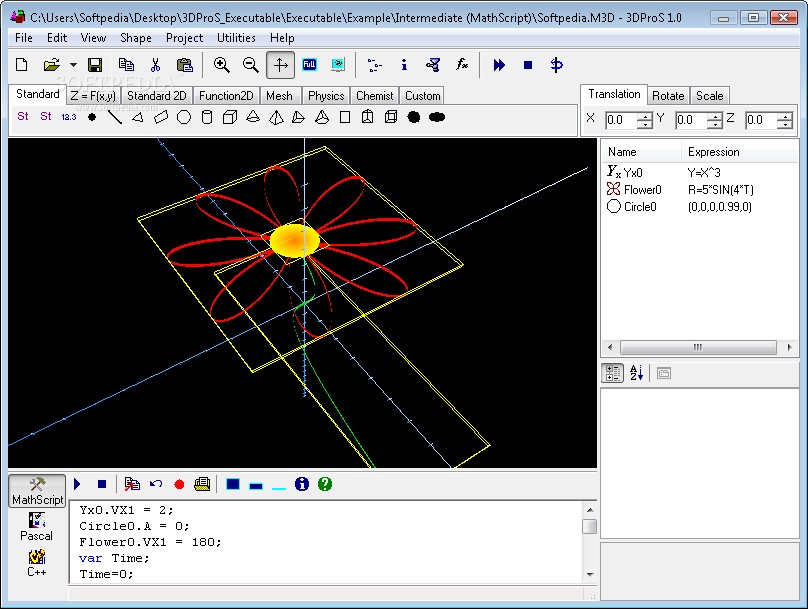Click the fx function icon
Image resolution: width=808 pixels, height=609 pixels.
(x=462, y=65)
